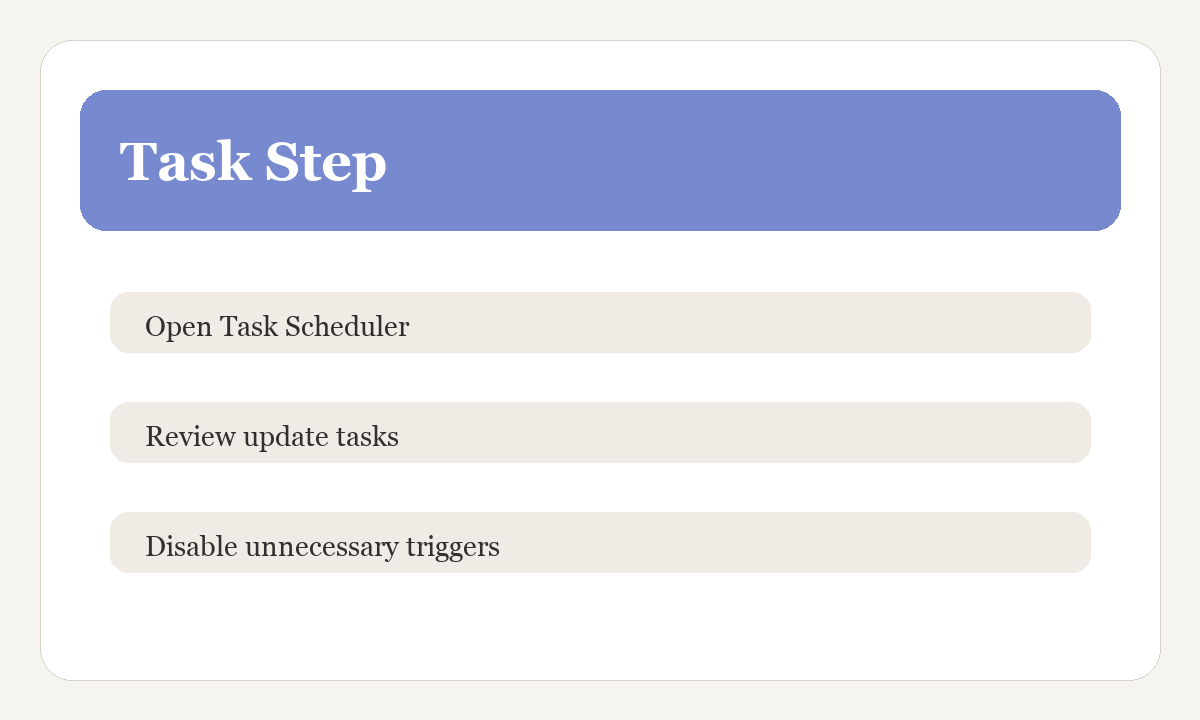The width and height of the screenshot is (1200, 720).
Task: Select the "Review update tasks" step
Action: pos(600,433)
